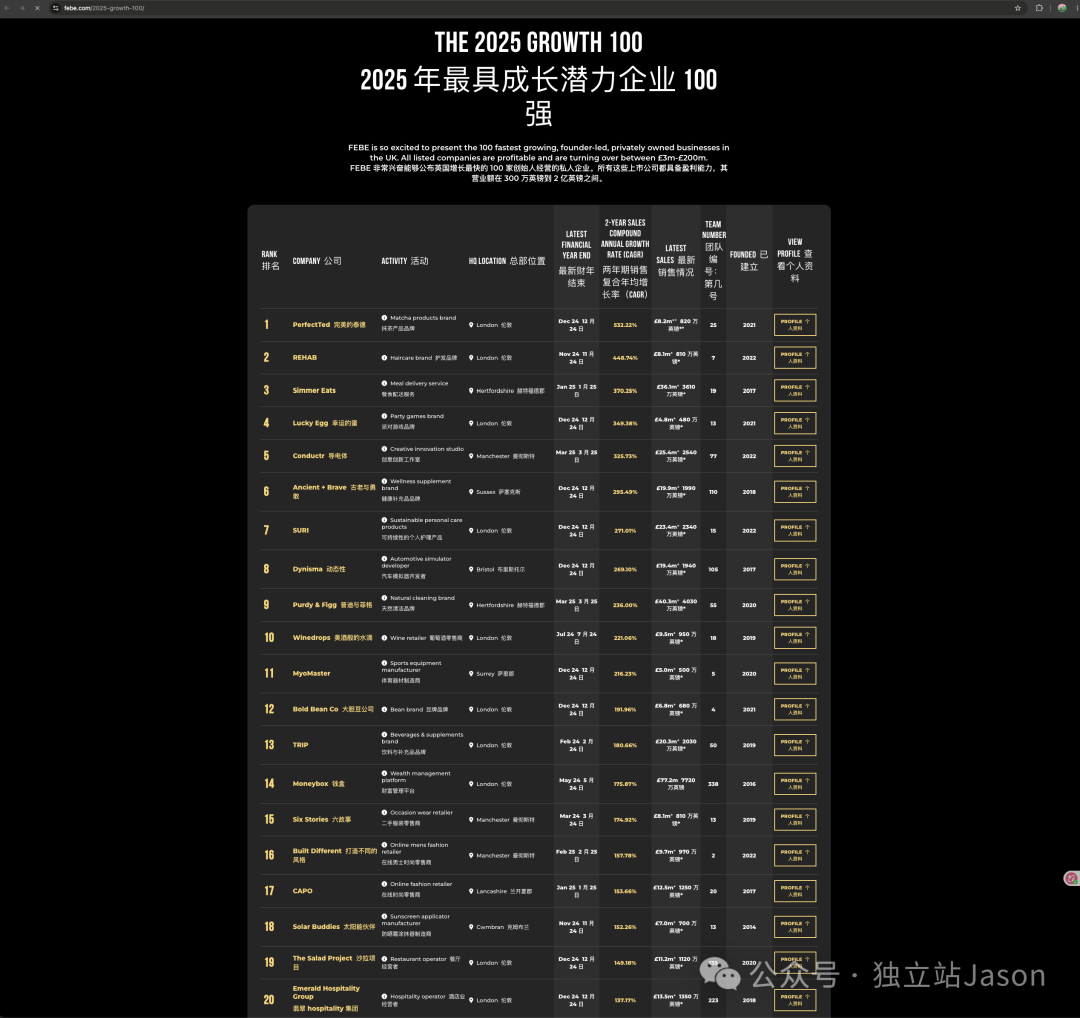This screenshot has height=1018, width=1080.
Task: Click location pin beside Bristol
Action: pyautogui.click(x=471, y=570)
